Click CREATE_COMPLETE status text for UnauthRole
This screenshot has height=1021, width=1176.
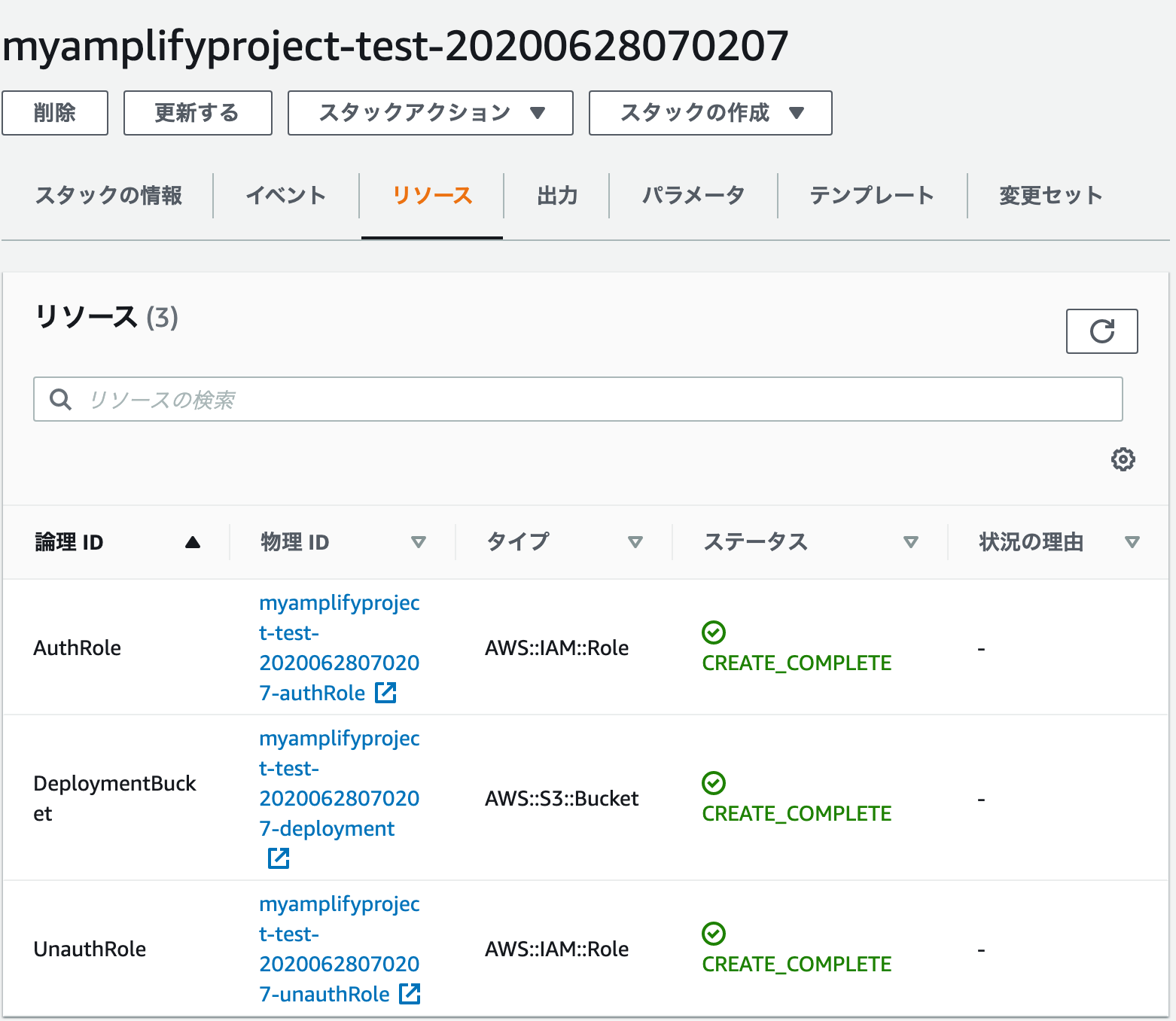(x=797, y=964)
